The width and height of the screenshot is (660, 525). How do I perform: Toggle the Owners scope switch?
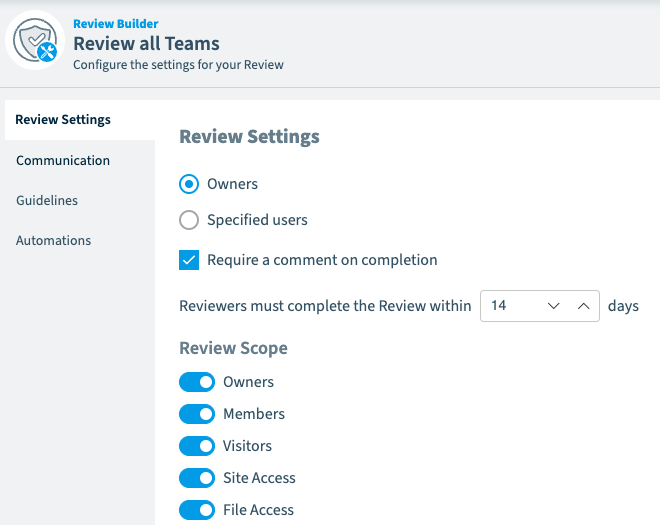tap(197, 382)
